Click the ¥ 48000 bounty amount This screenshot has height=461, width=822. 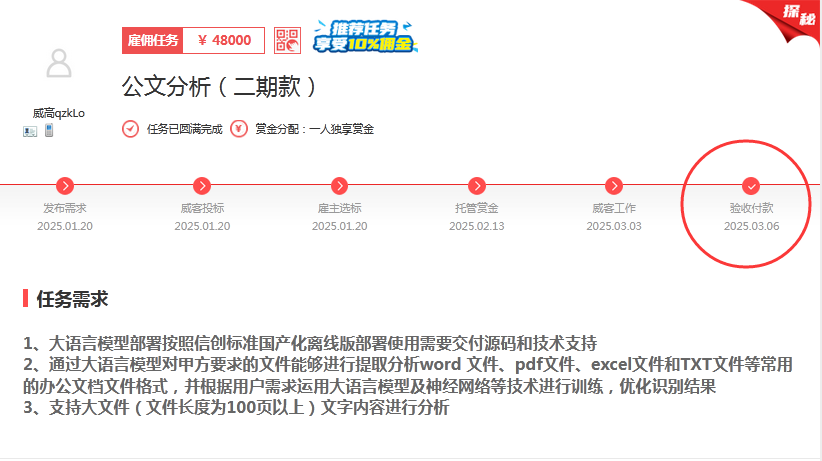pos(224,40)
